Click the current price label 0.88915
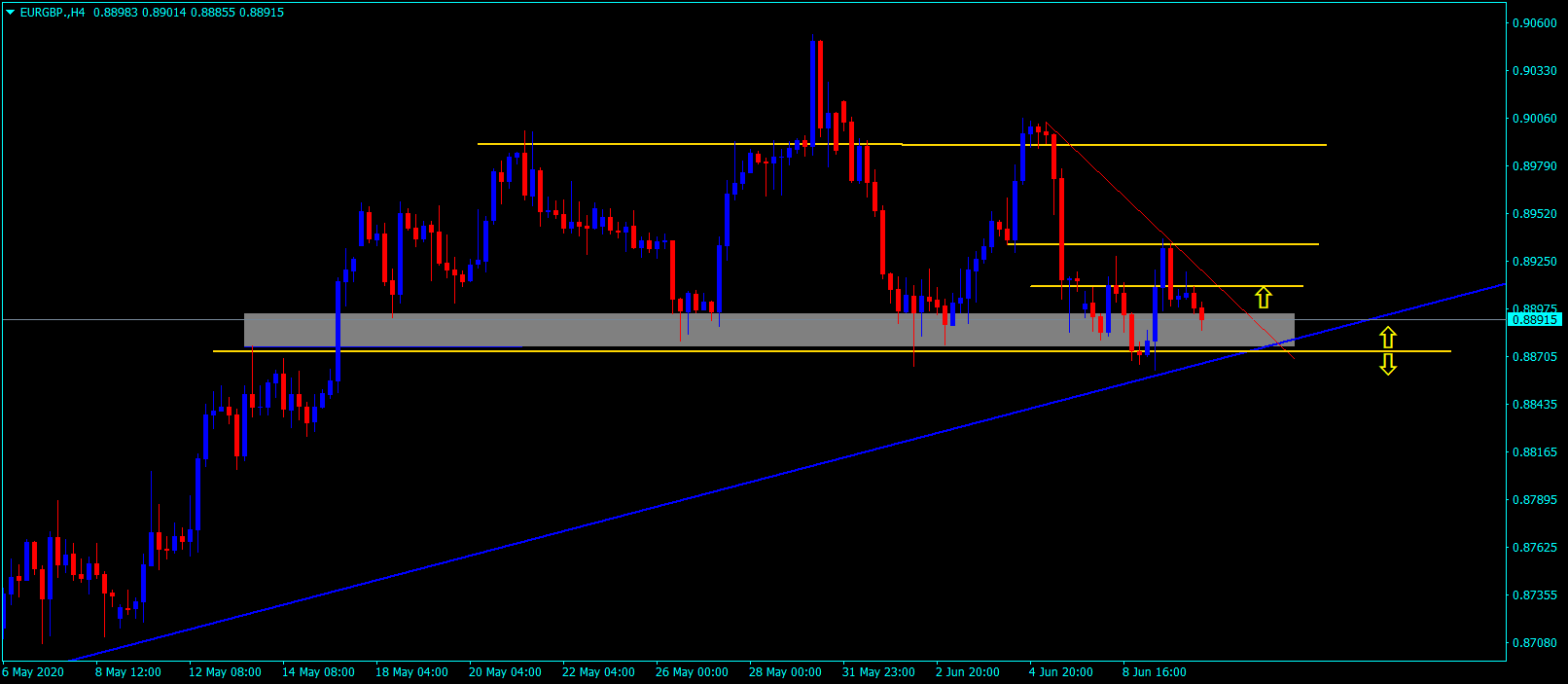Viewport: 1568px width, 684px height. click(1535, 319)
